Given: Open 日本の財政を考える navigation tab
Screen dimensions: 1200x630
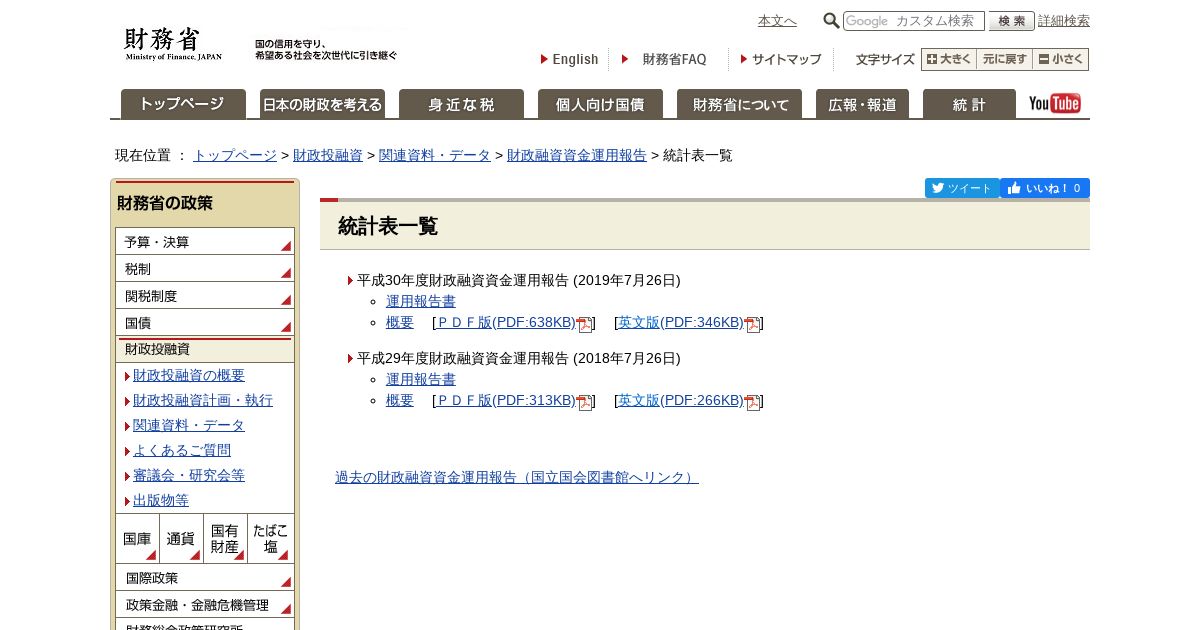Looking at the screenshot, I should pyautogui.click(x=322, y=104).
